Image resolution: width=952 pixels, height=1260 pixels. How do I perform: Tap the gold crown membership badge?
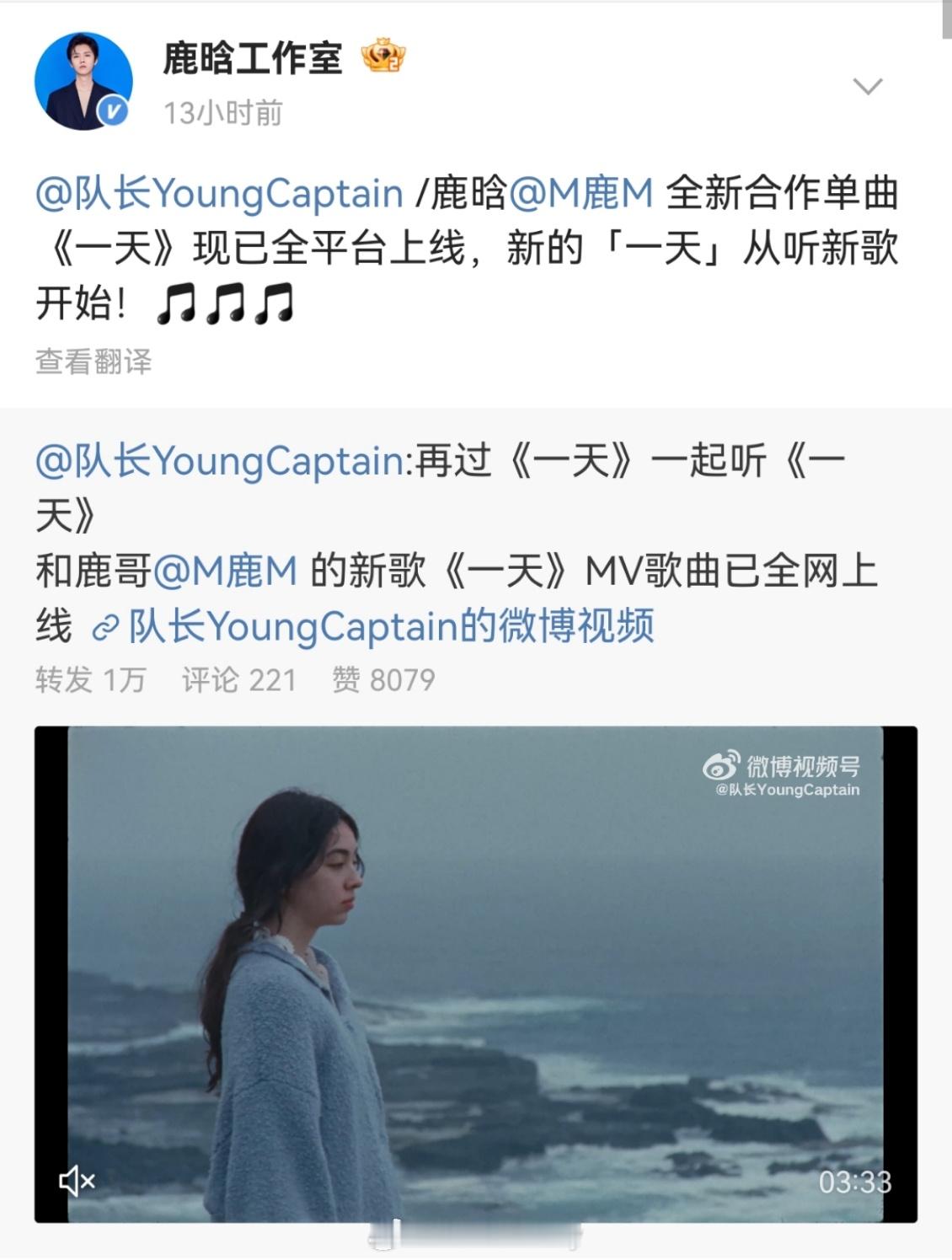click(383, 56)
